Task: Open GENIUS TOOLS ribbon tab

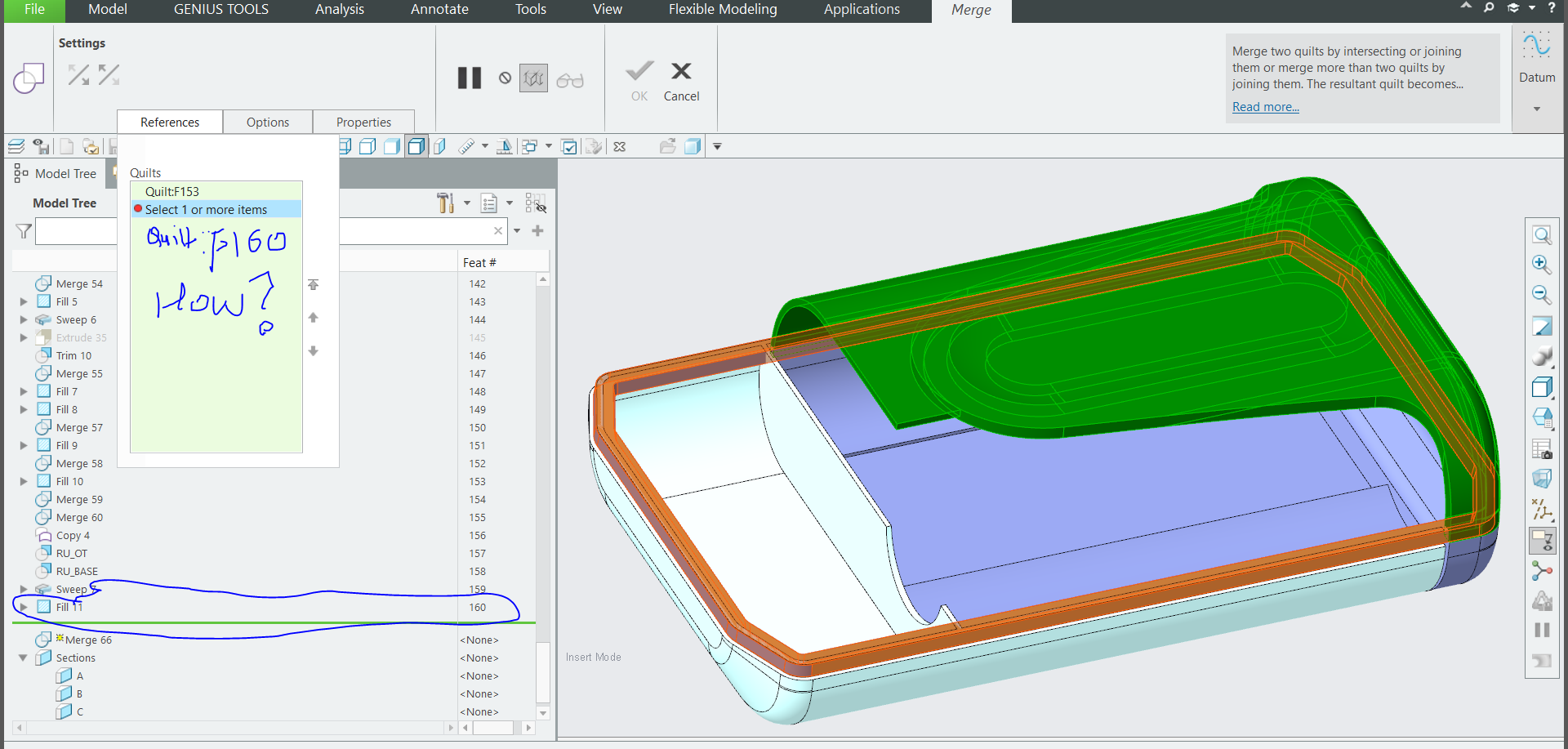Action: click(x=221, y=10)
